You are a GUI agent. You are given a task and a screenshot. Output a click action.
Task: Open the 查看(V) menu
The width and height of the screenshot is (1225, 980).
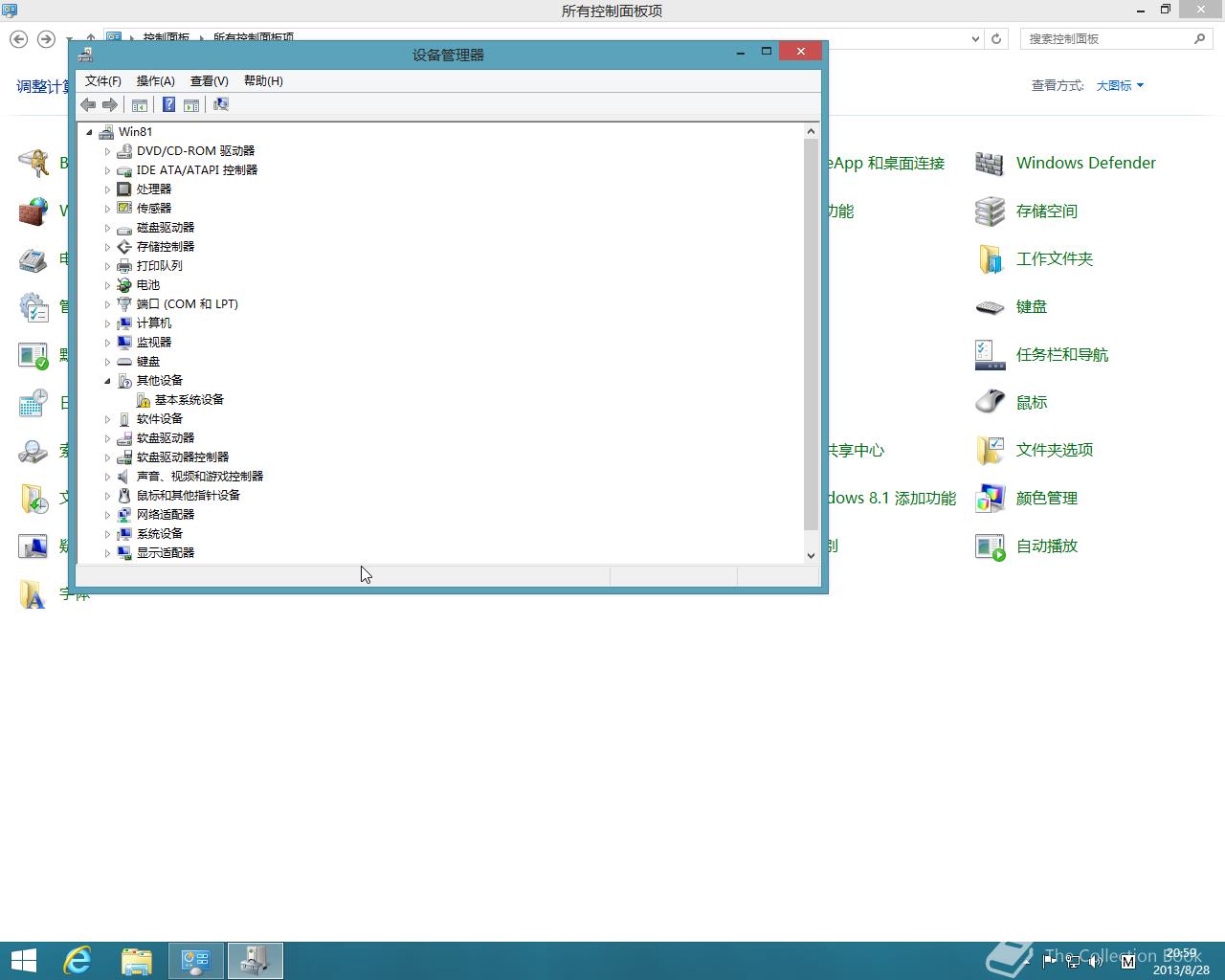(209, 80)
